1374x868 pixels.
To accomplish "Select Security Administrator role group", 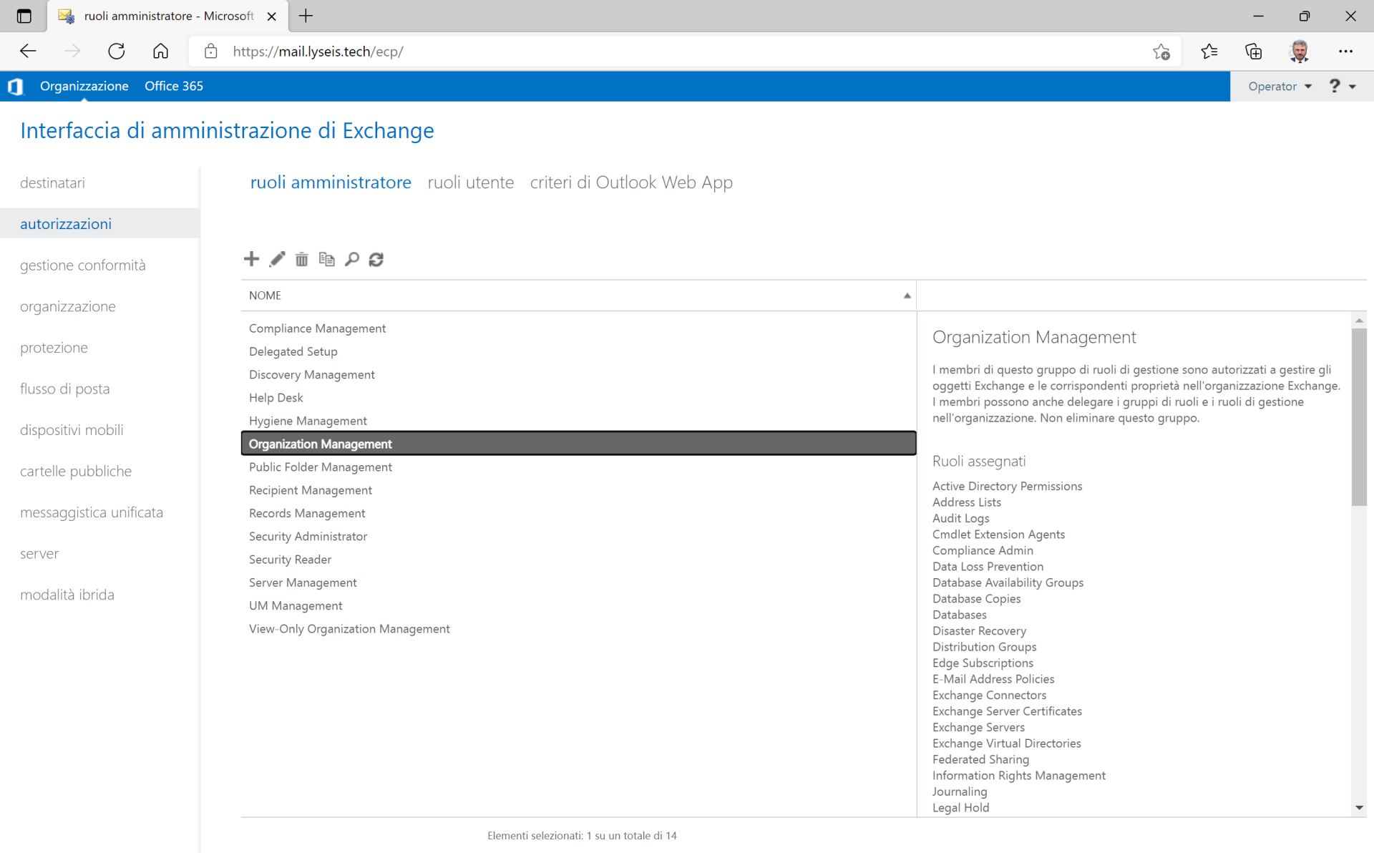I will click(578, 537).
